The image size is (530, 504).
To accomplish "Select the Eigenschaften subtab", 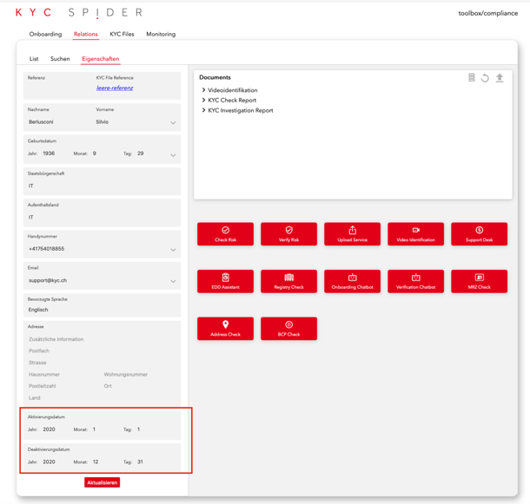I will point(100,59).
